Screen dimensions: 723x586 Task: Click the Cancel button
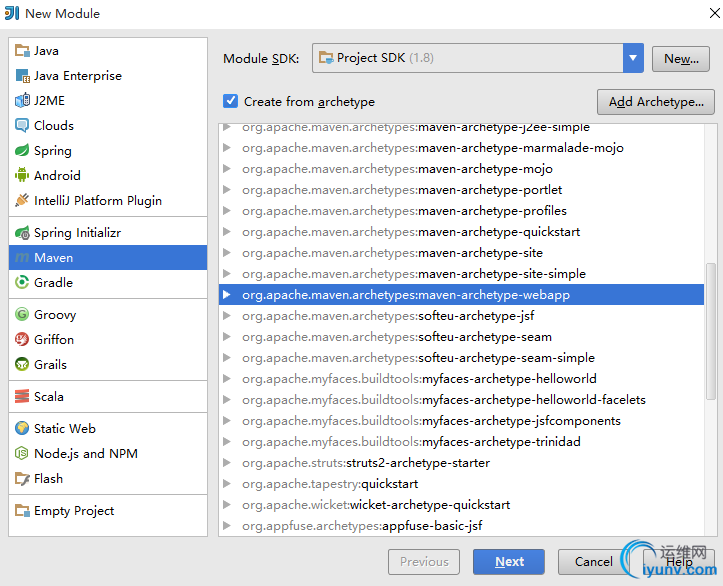(x=593, y=562)
